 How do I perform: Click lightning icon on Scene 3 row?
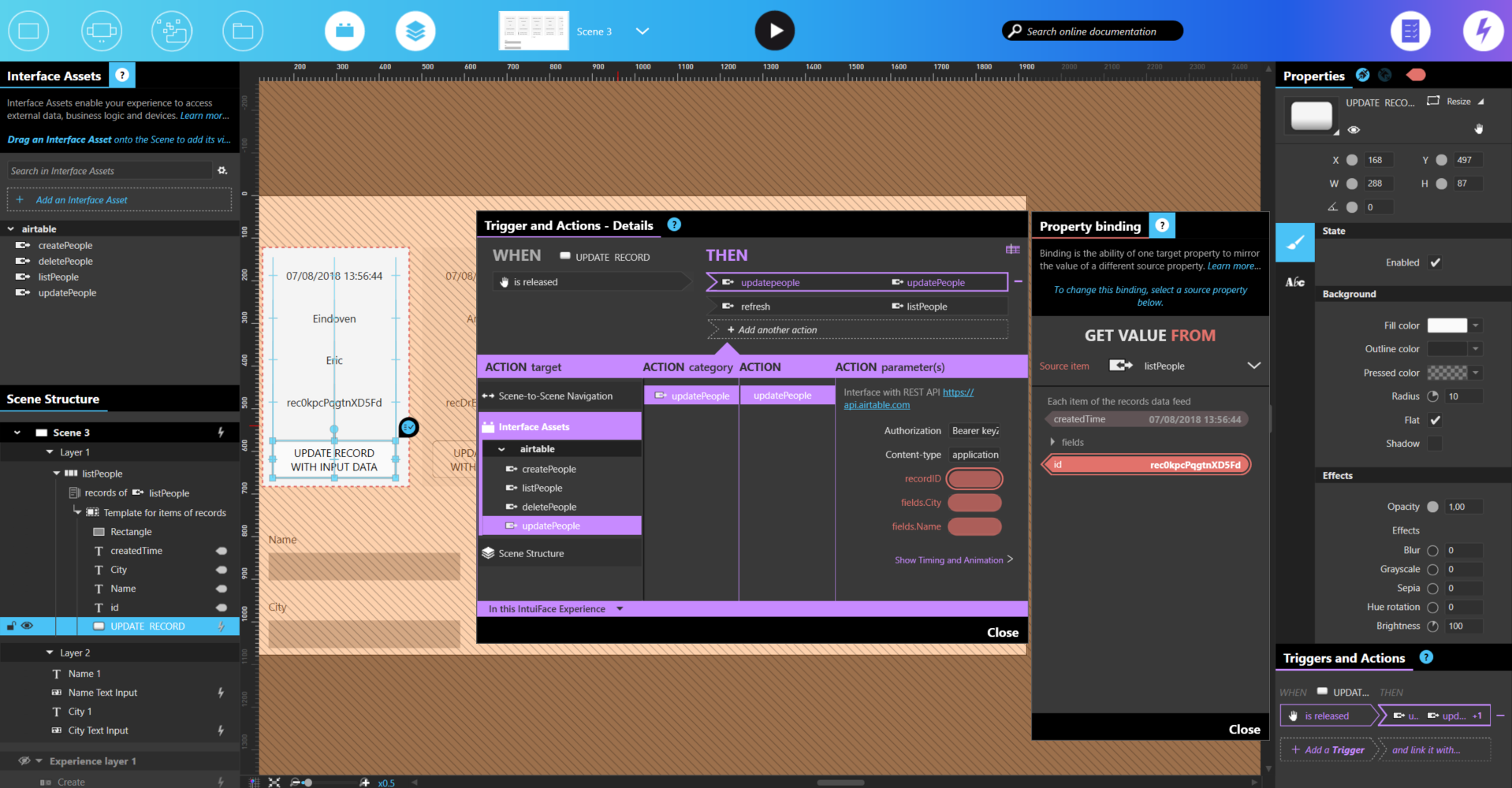click(x=221, y=432)
